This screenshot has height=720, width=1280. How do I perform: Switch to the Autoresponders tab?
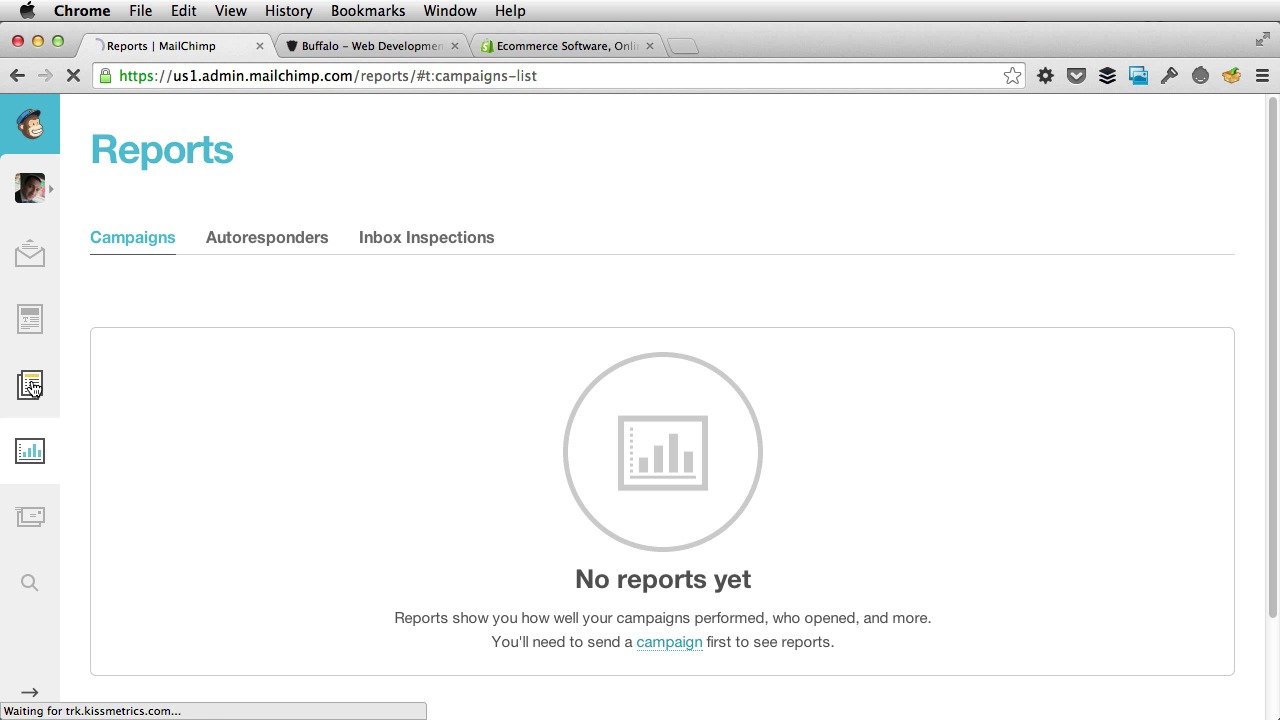[x=267, y=237]
